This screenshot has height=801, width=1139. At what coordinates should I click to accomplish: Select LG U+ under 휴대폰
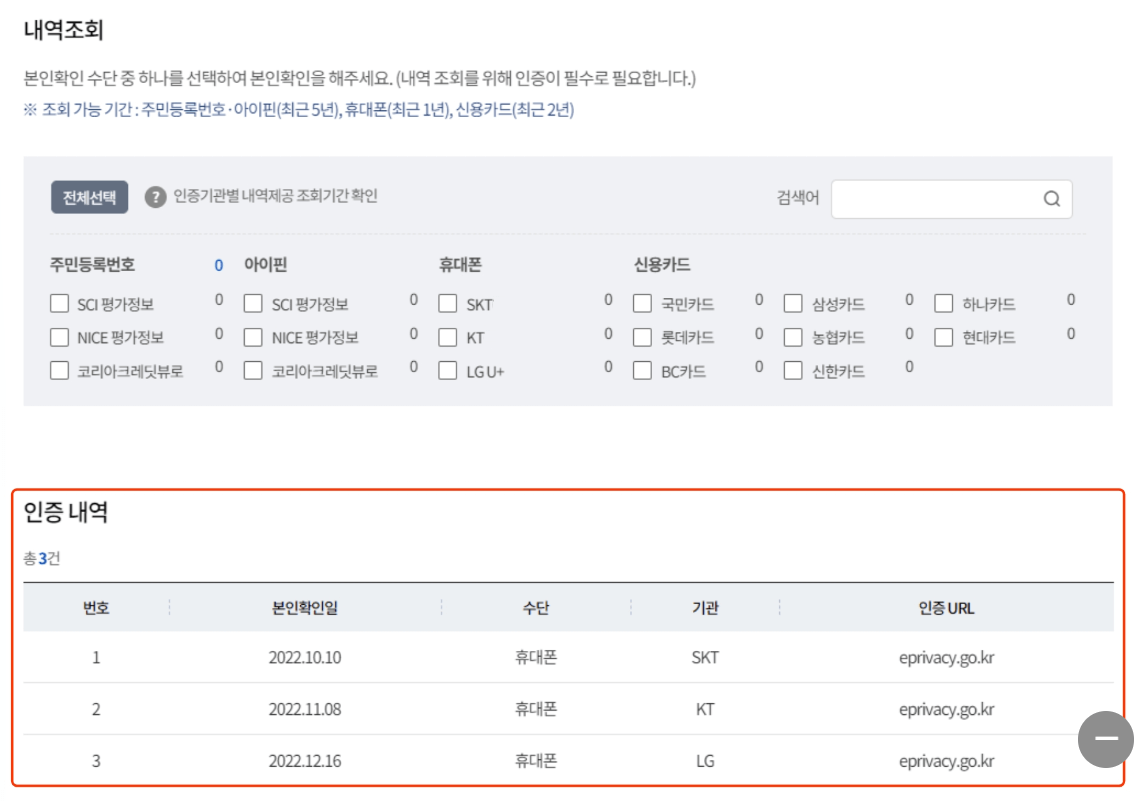(447, 368)
